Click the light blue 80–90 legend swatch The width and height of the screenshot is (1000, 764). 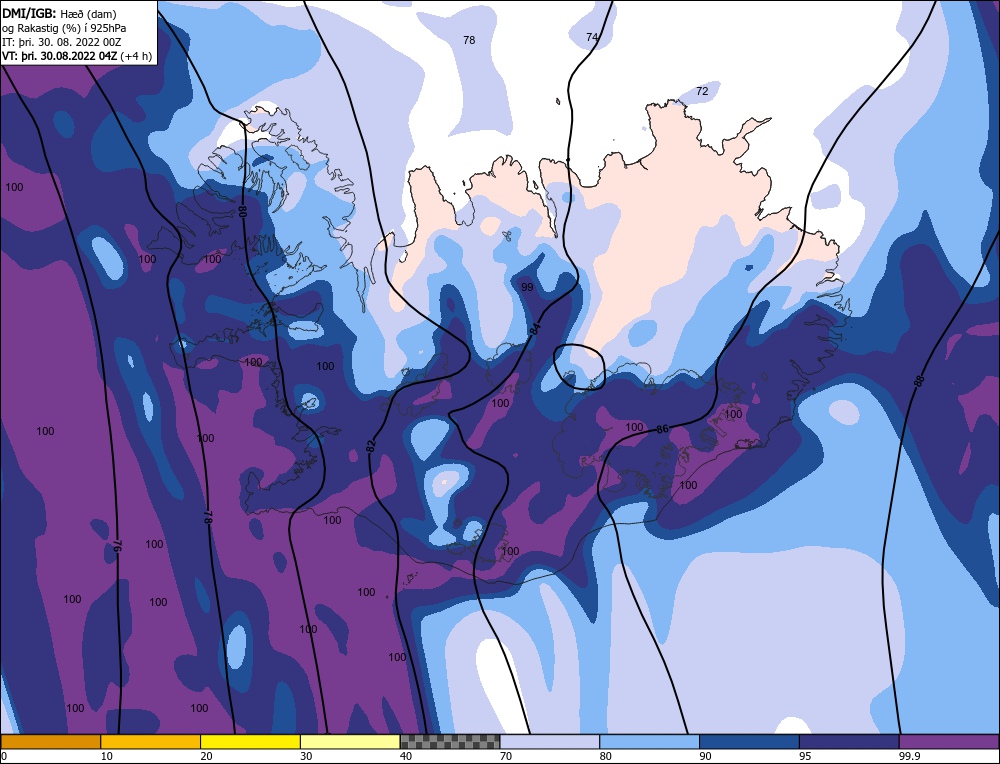pyautogui.click(x=649, y=742)
